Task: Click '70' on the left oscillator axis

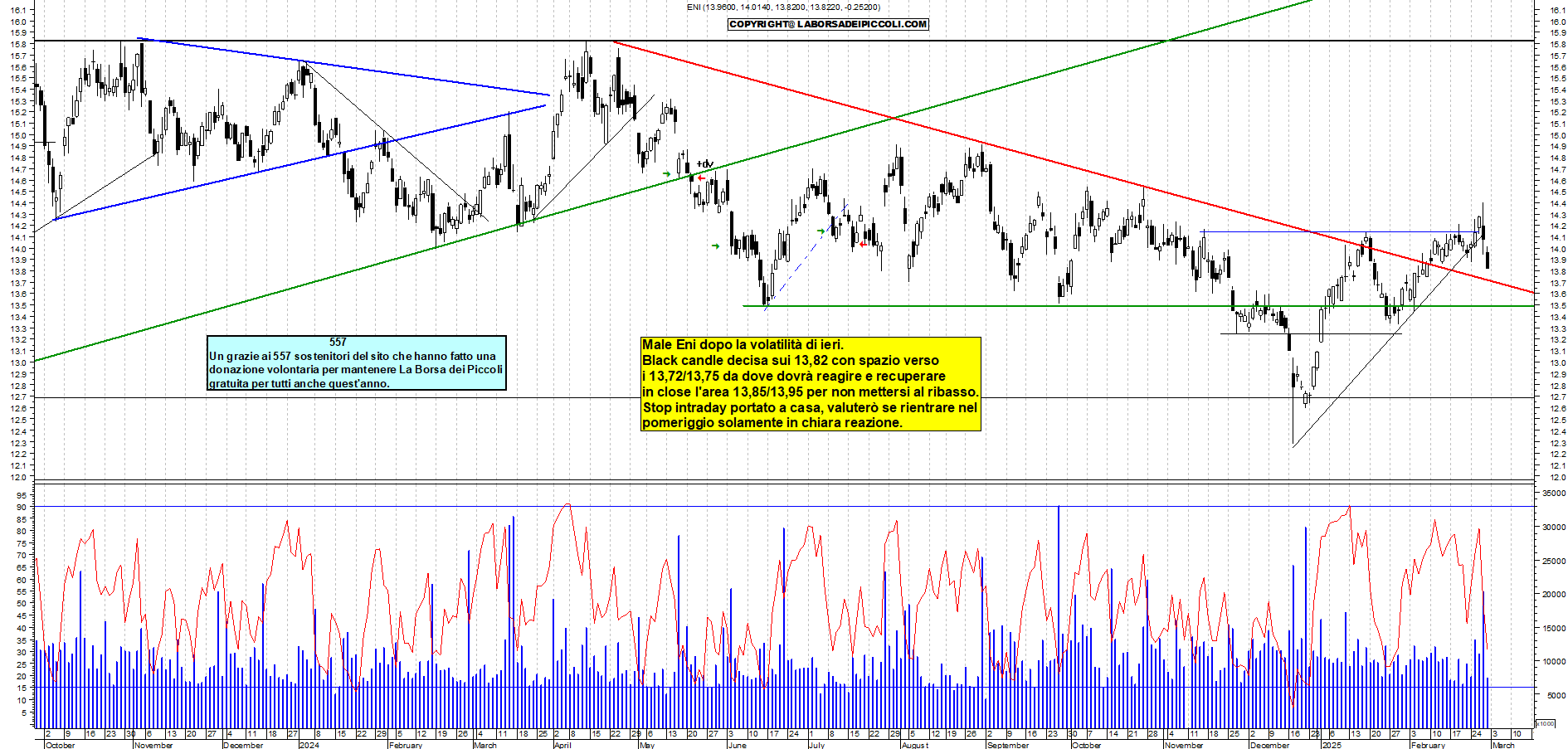Action: [22, 556]
